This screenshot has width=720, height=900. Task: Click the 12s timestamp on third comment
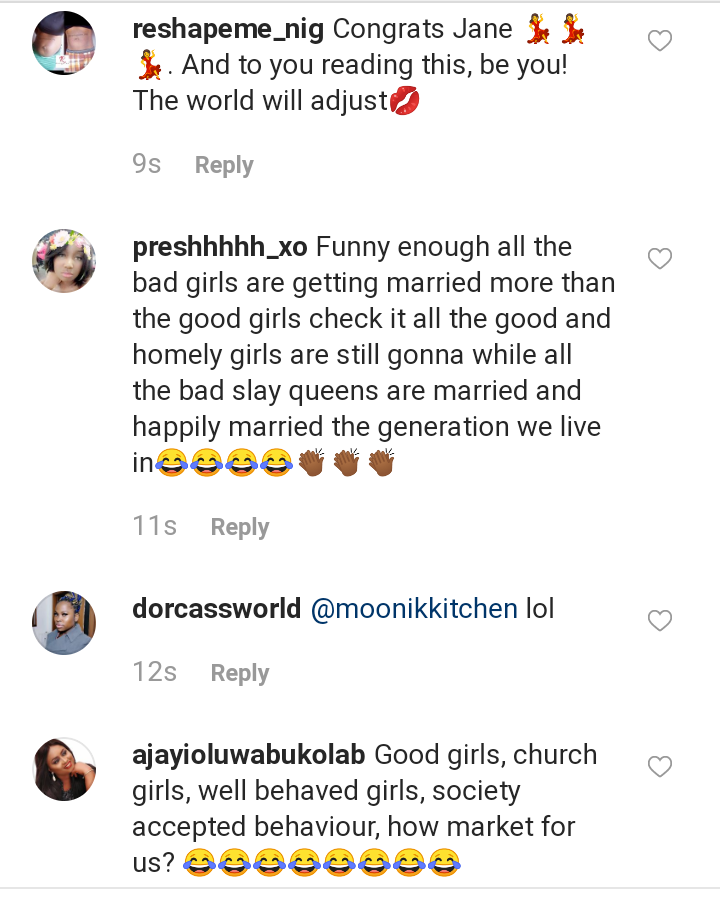[154, 673]
